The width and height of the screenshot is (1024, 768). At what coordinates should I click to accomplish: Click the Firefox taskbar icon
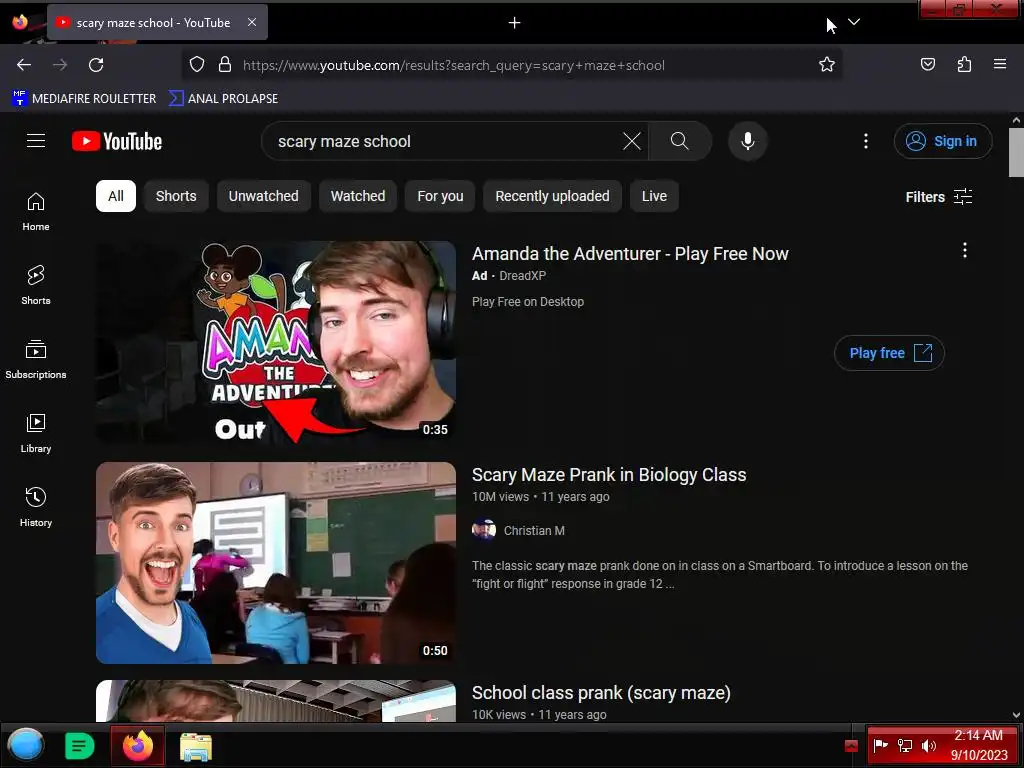[x=138, y=746]
